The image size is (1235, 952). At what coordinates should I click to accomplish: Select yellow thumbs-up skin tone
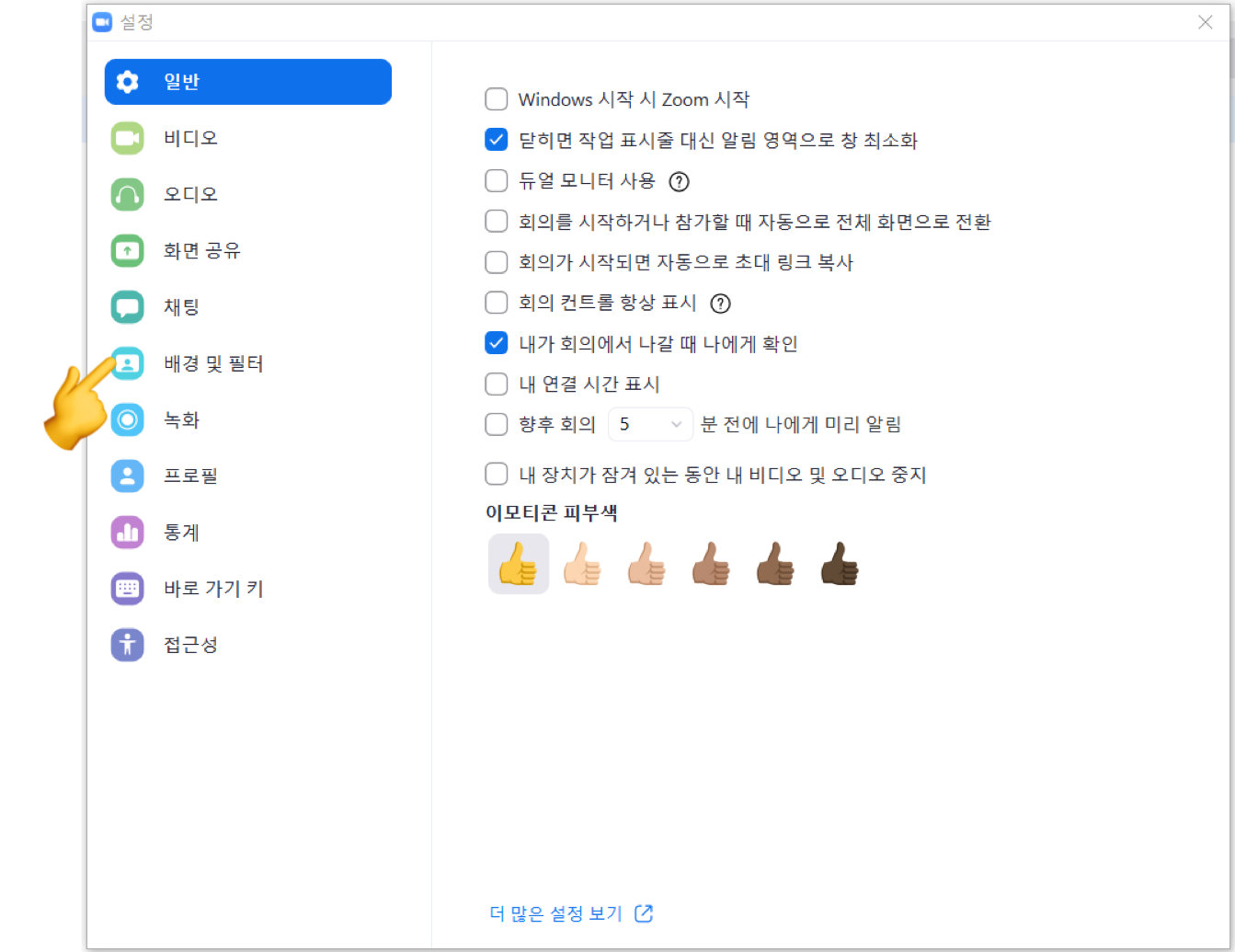pyautogui.click(x=519, y=564)
